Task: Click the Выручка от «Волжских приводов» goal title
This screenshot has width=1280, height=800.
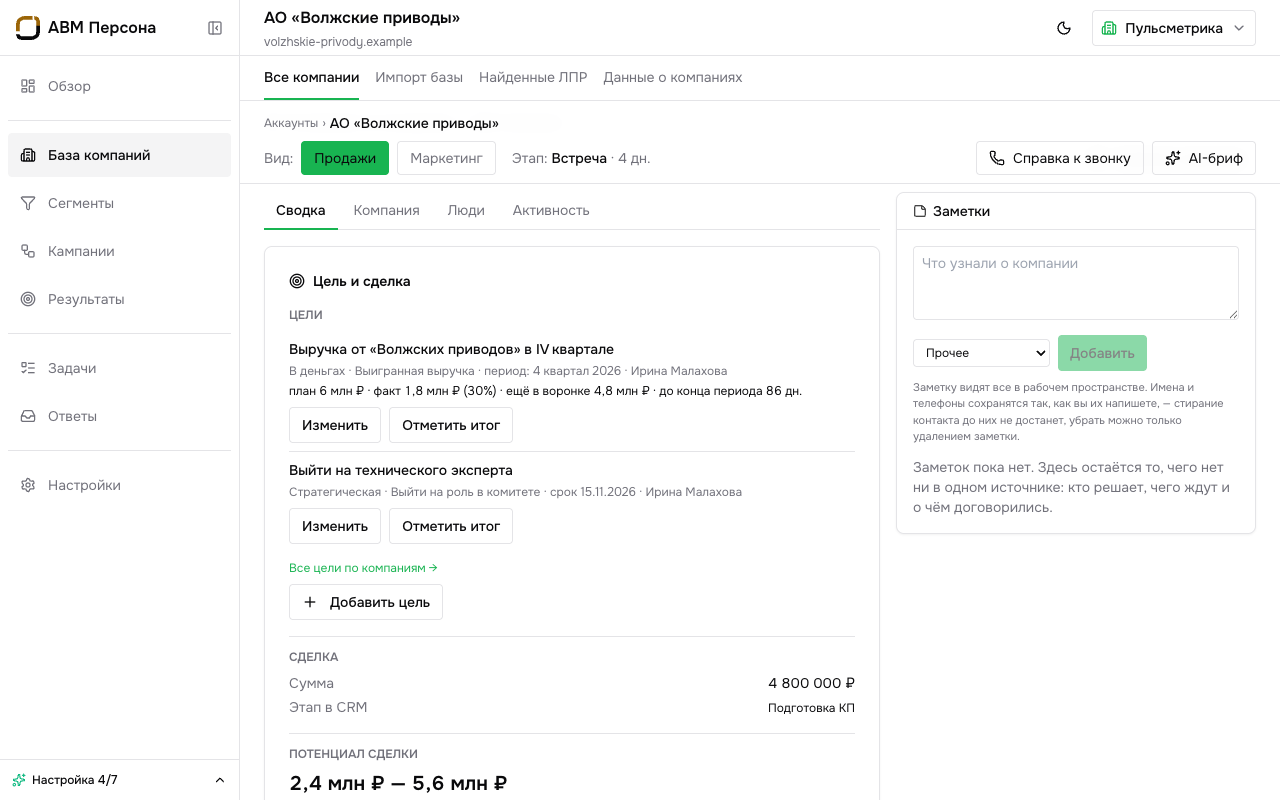Action: click(451, 349)
